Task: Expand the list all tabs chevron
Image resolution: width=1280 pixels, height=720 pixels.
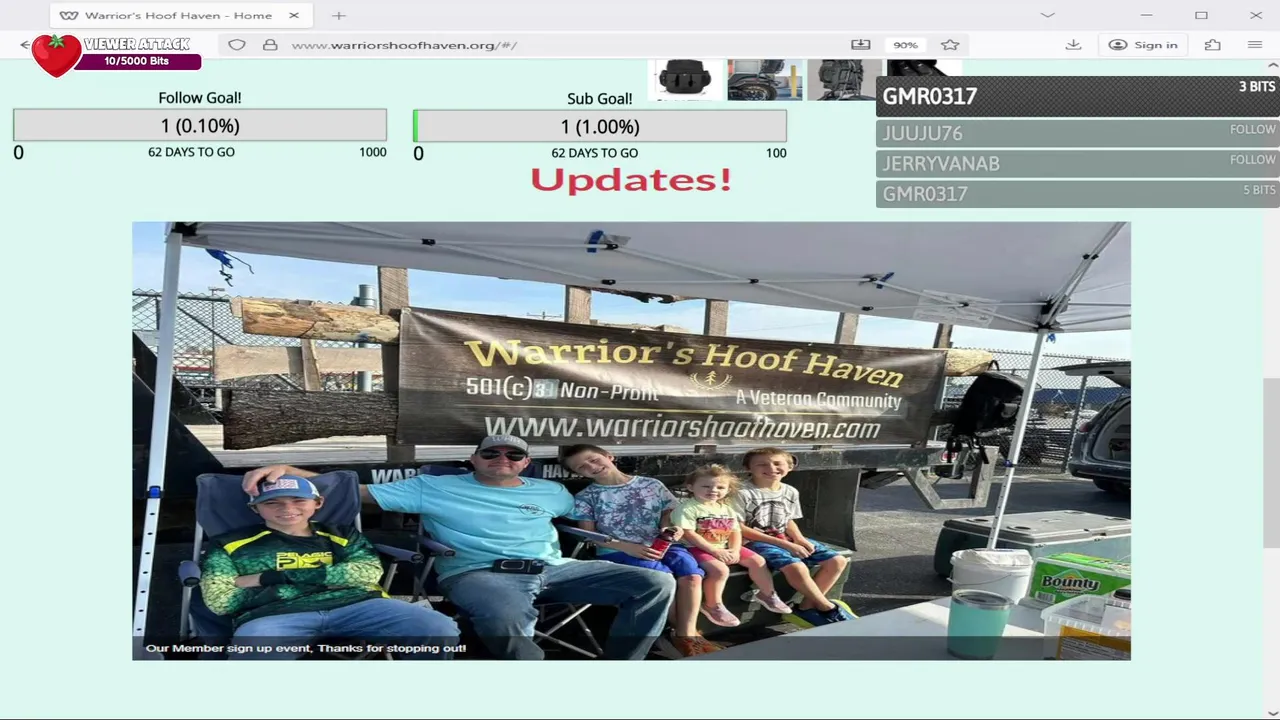Action: pyautogui.click(x=1047, y=15)
